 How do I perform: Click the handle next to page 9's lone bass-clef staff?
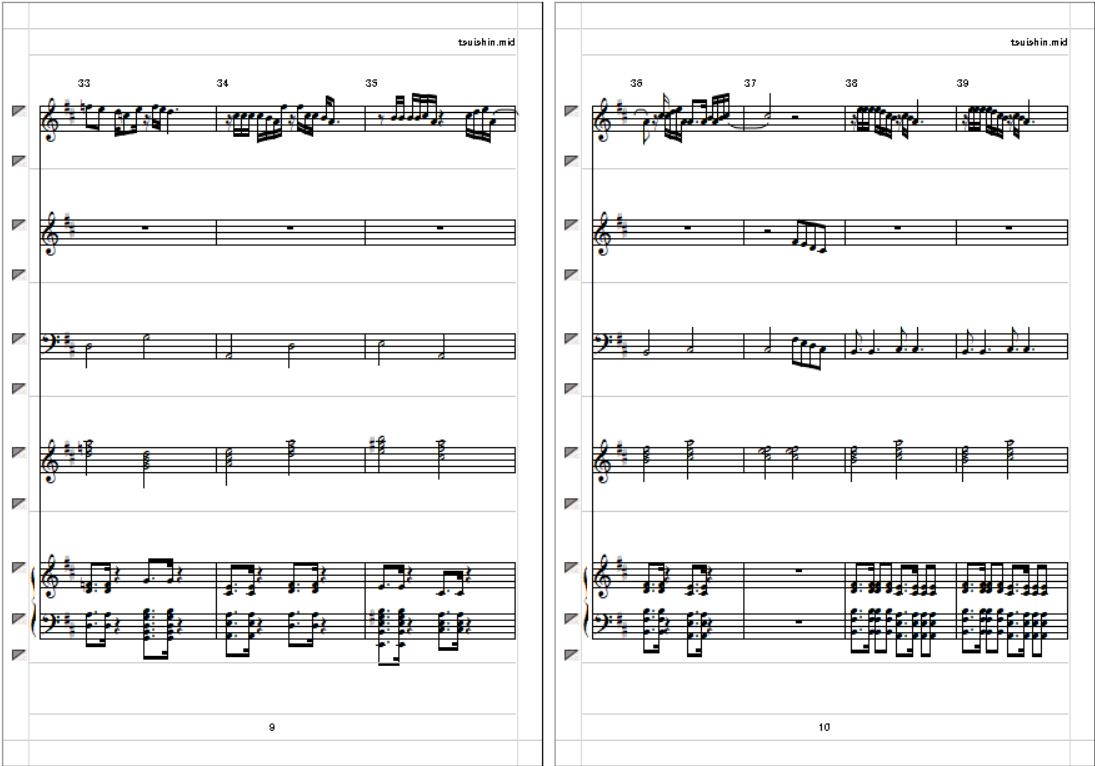[19, 339]
